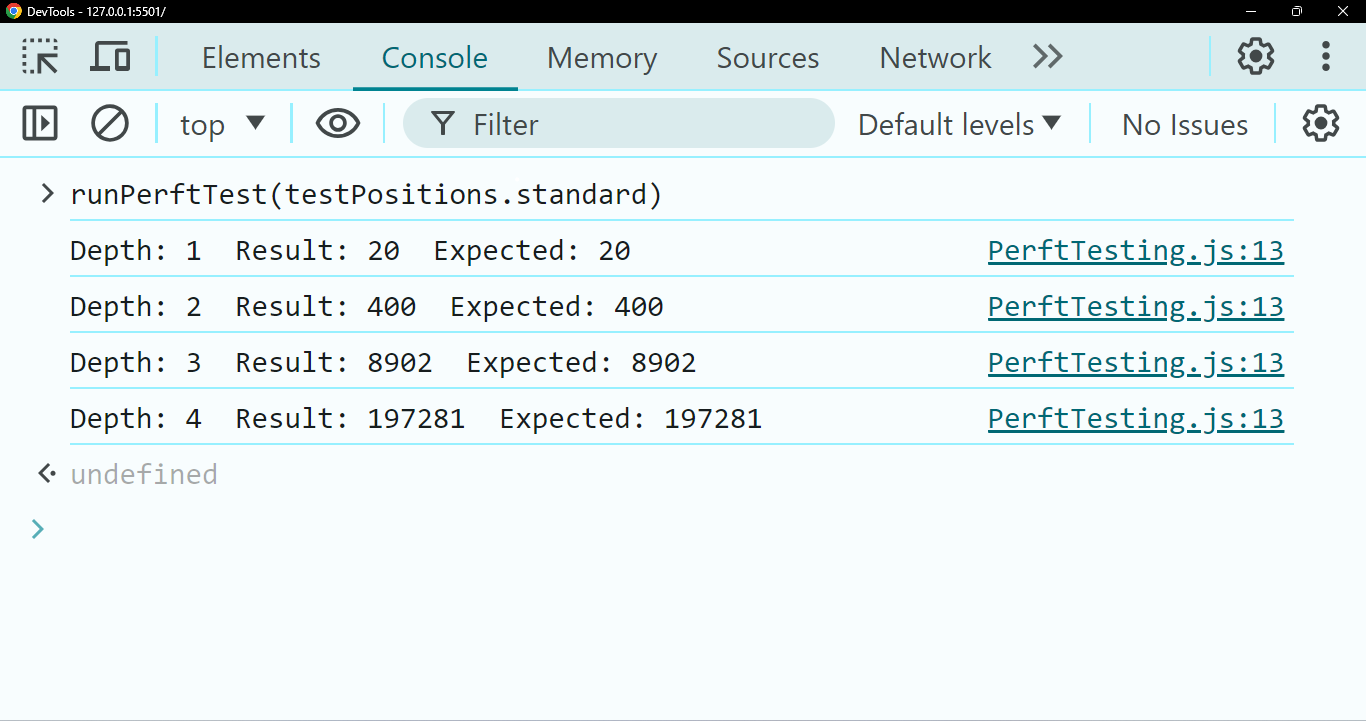Activate the inspect element picker icon
The image size is (1366, 721).
(41, 57)
